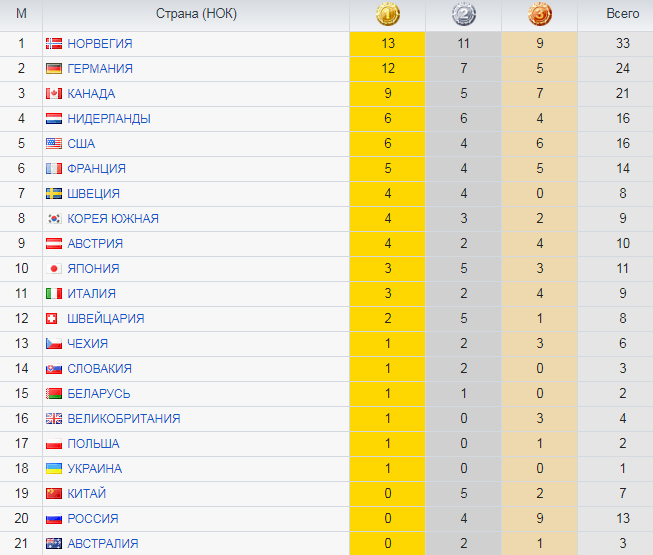653x555 pixels.
Task: Click the bronze medal column icon
Action: 539,15
